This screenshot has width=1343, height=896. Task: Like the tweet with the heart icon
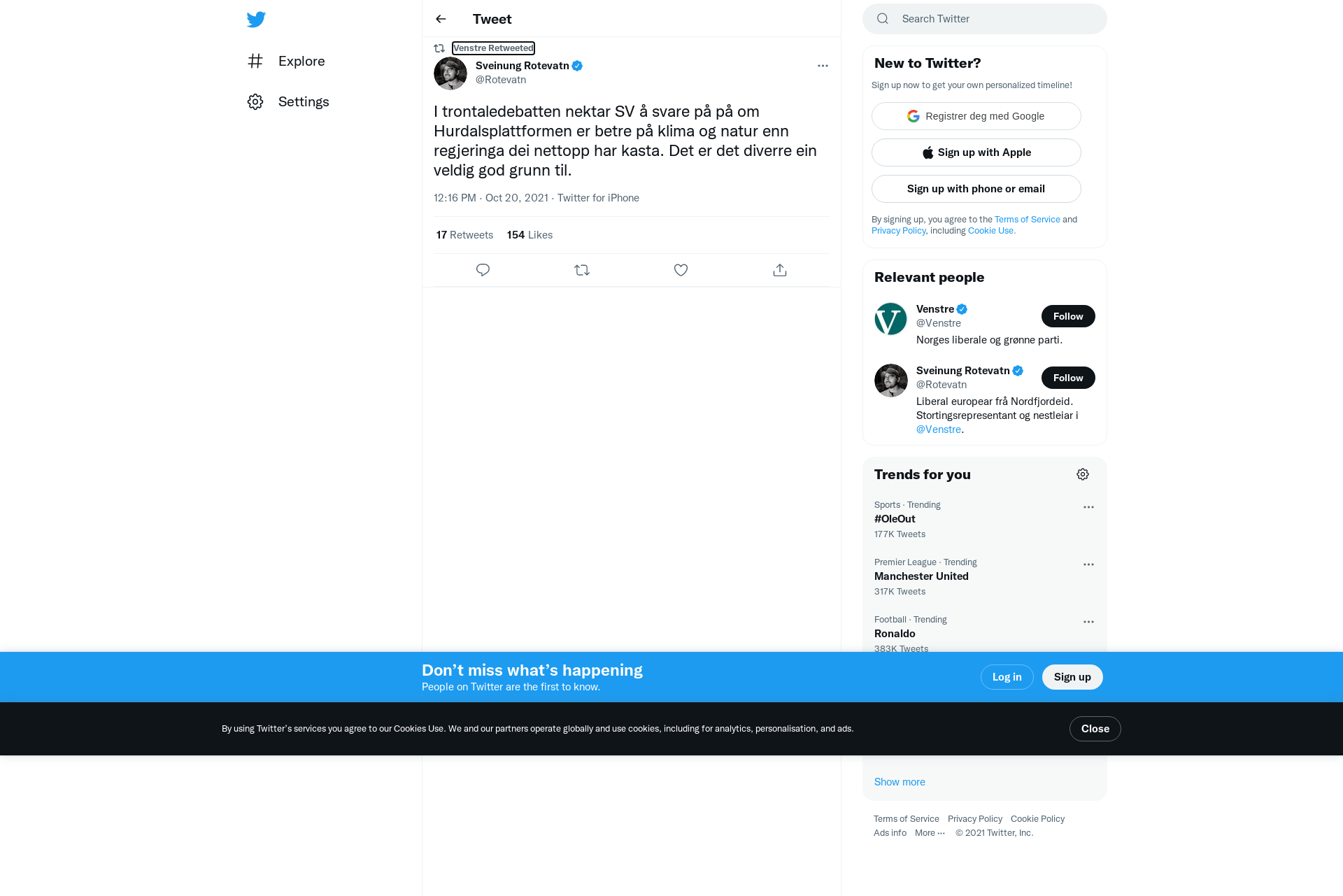click(681, 270)
